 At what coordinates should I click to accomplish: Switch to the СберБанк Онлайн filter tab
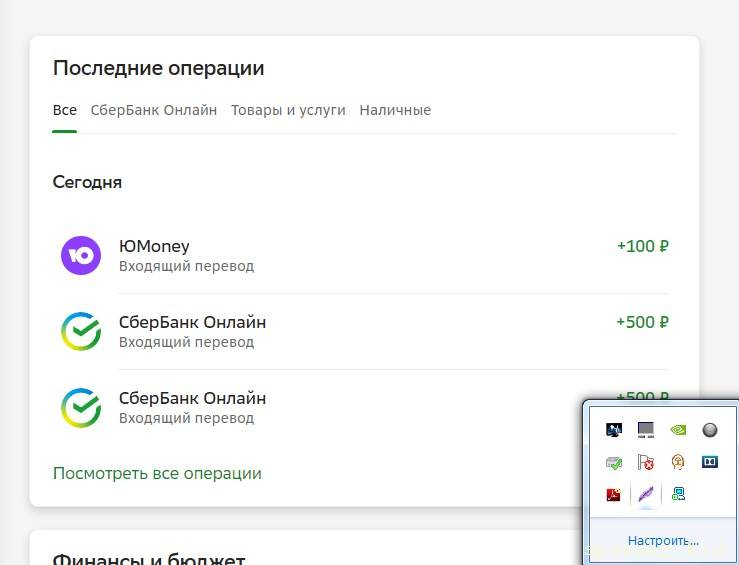tap(153, 110)
